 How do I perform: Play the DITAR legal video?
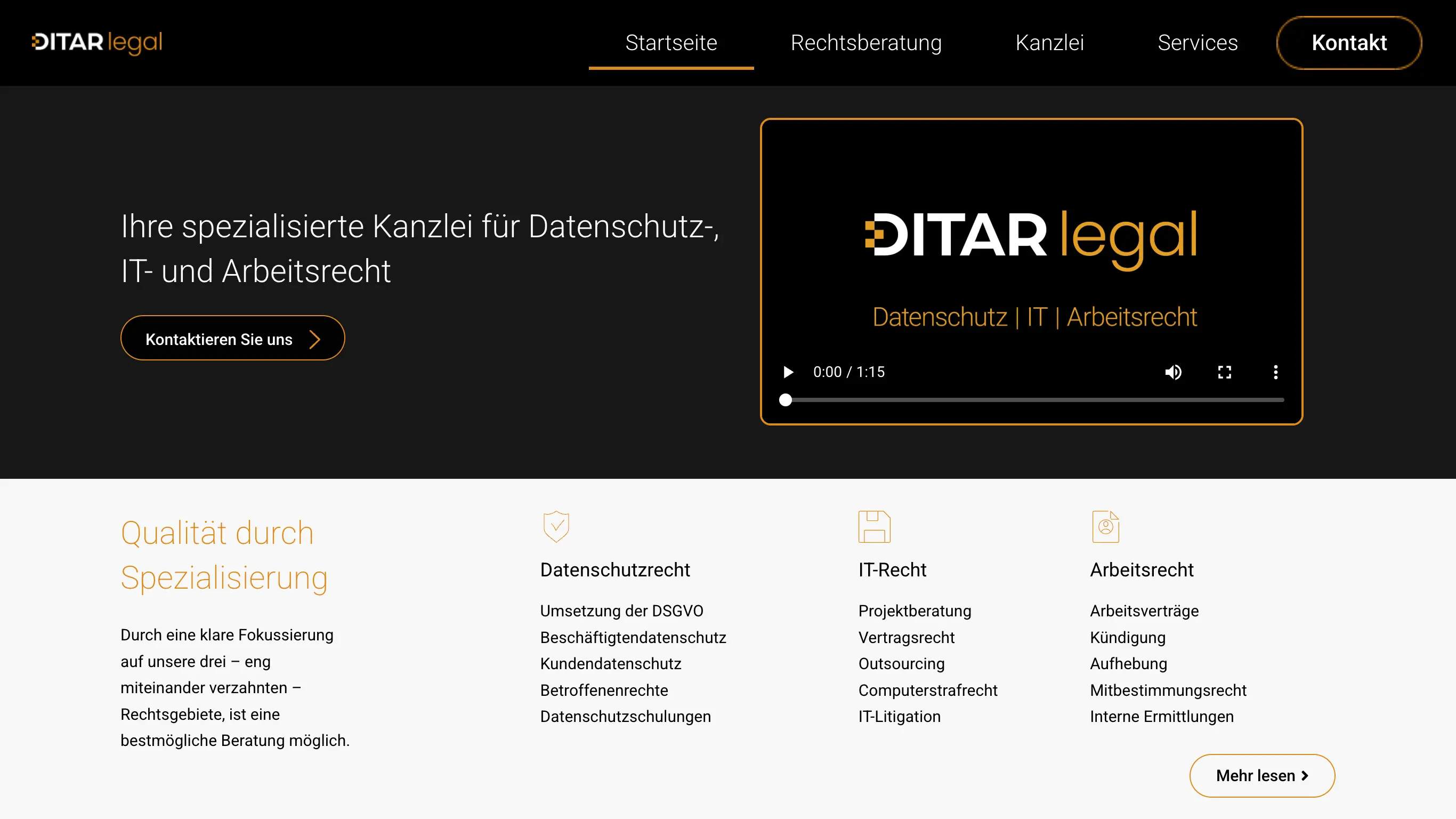click(x=788, y=372)
